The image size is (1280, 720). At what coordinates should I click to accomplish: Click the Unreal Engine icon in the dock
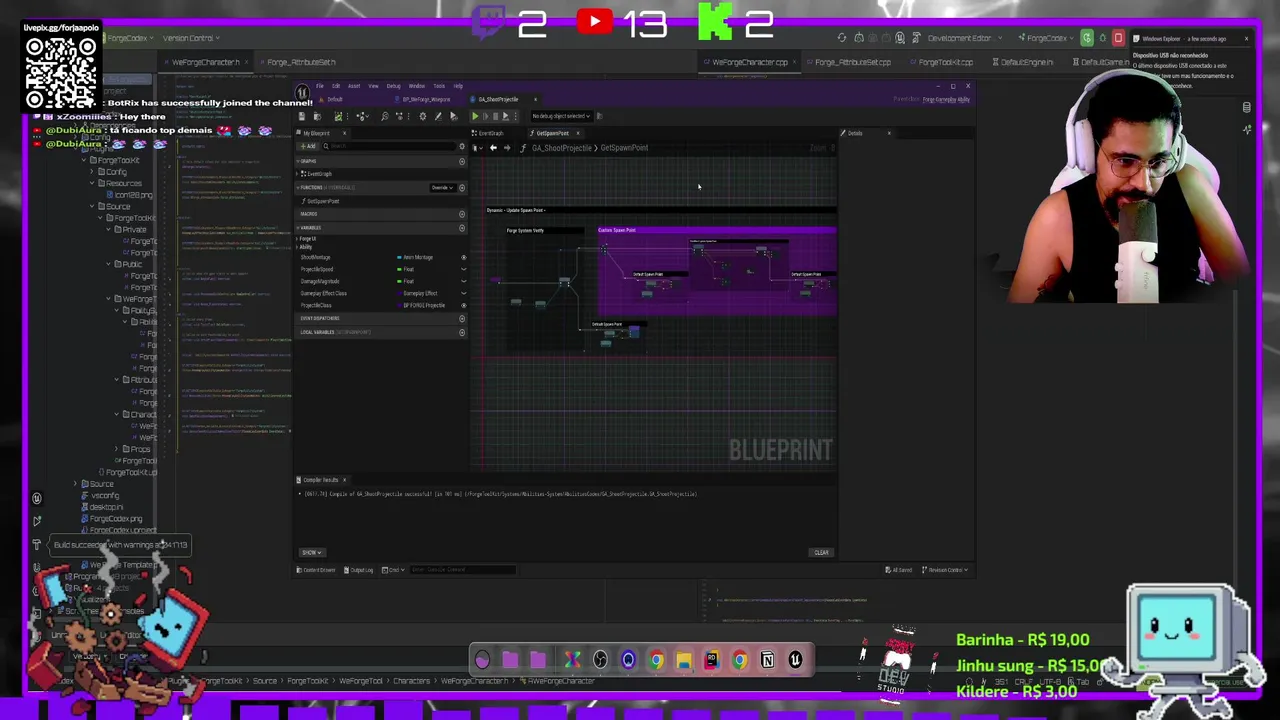[795, 660]
